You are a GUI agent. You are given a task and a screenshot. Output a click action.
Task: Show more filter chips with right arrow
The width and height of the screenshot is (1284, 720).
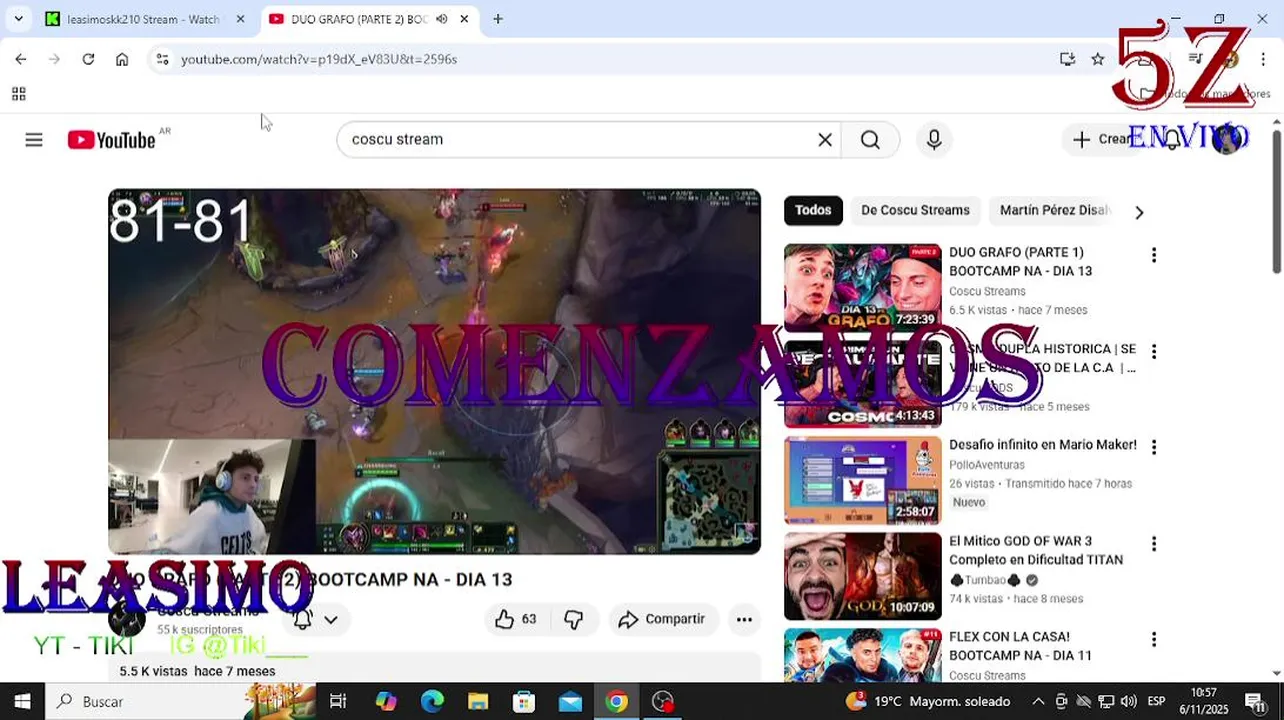(1139, 212)
